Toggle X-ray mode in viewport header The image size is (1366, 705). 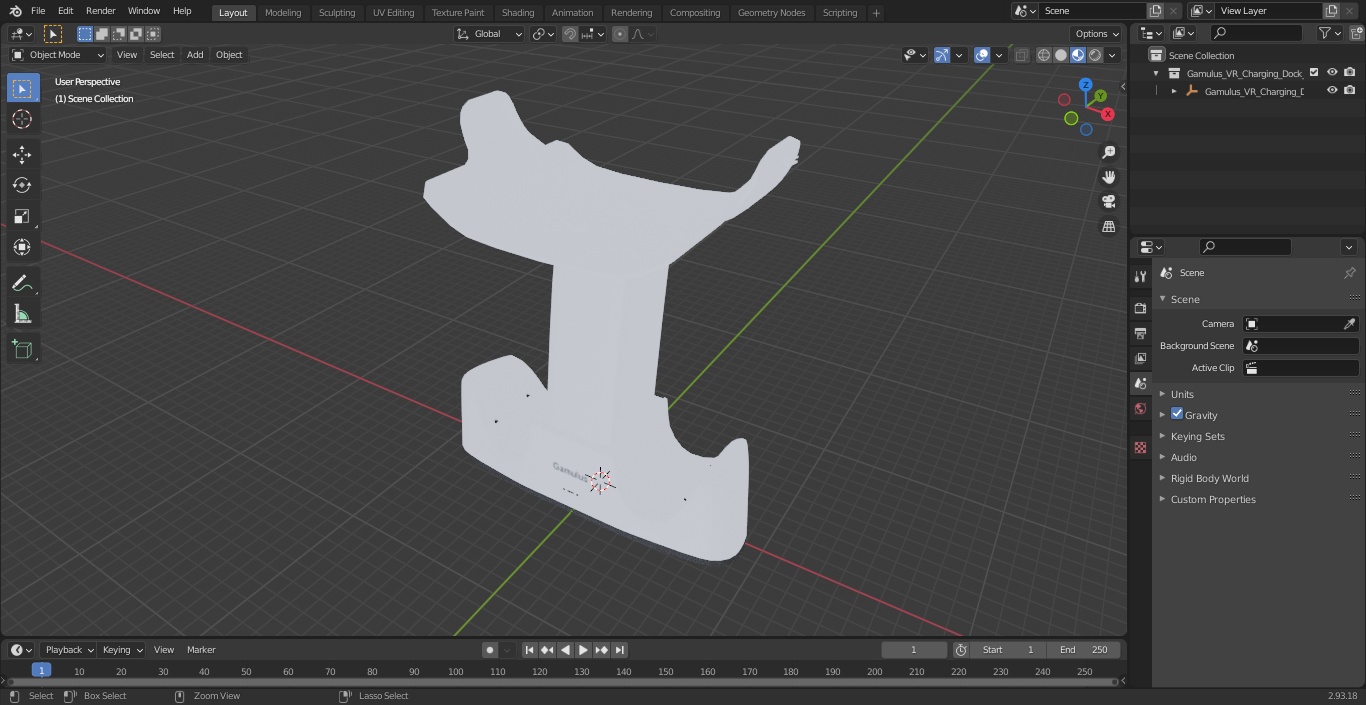click(1021, 55)
